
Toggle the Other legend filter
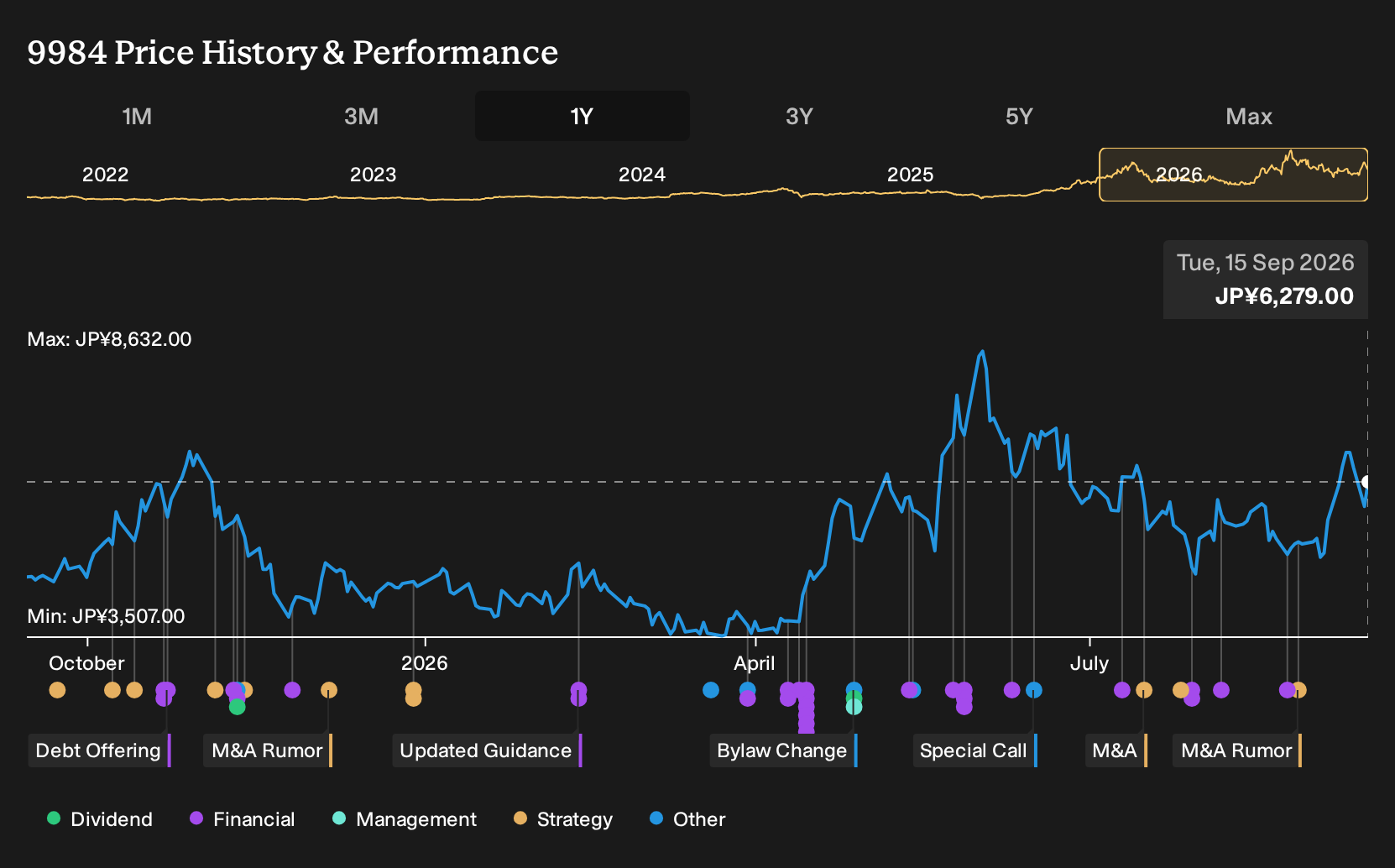(687, 819)
